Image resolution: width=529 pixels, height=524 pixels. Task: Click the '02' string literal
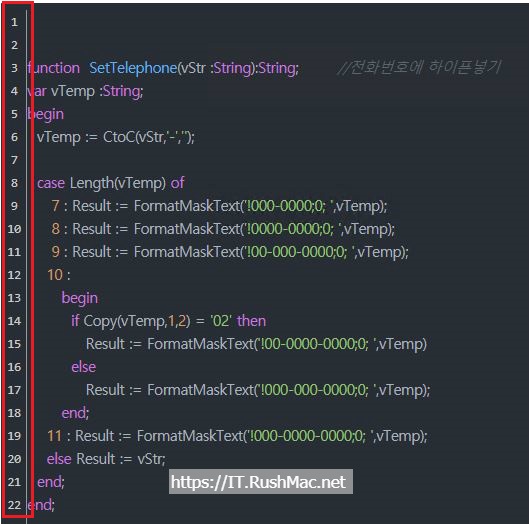click(221, 321)
